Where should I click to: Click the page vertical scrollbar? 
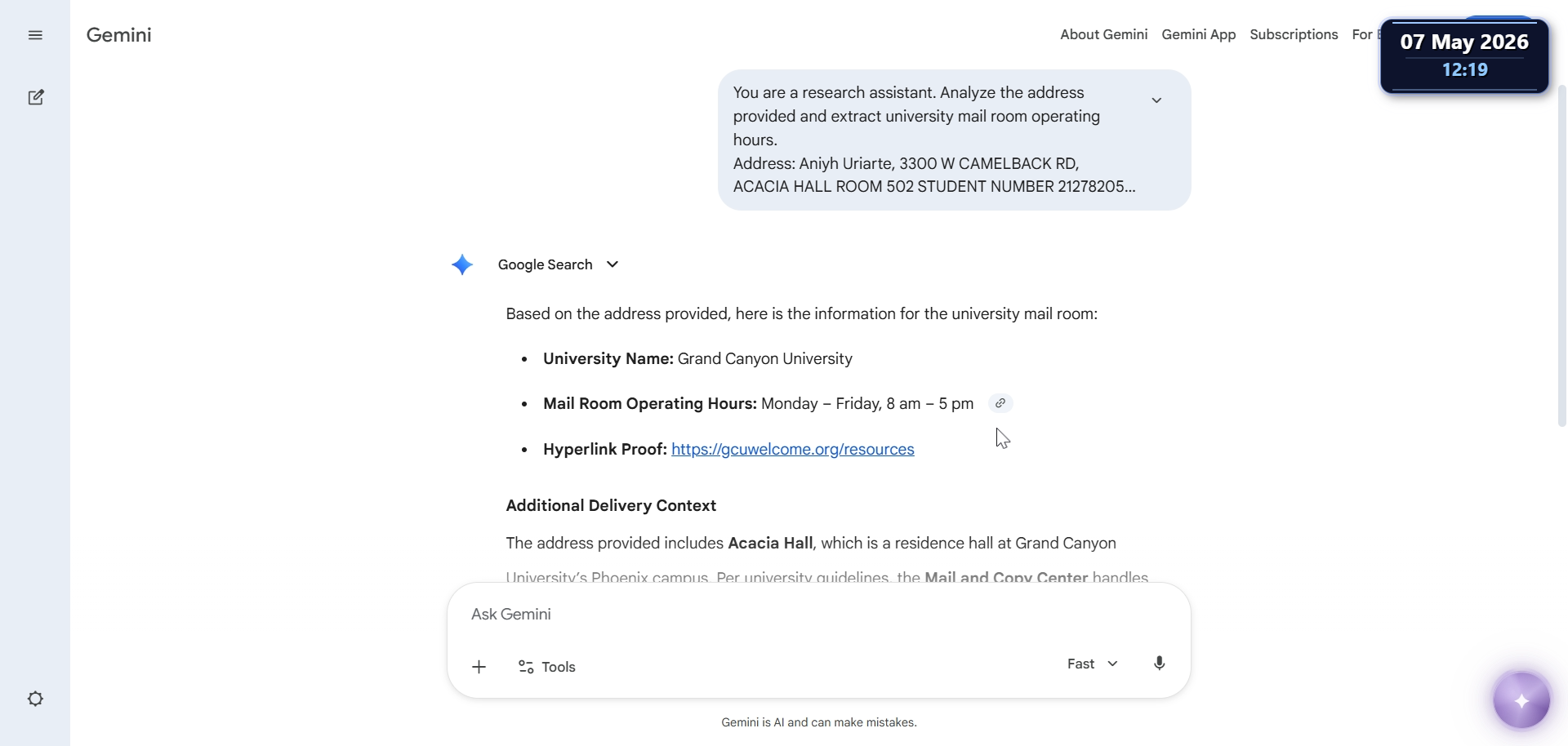click(1561, 255)
